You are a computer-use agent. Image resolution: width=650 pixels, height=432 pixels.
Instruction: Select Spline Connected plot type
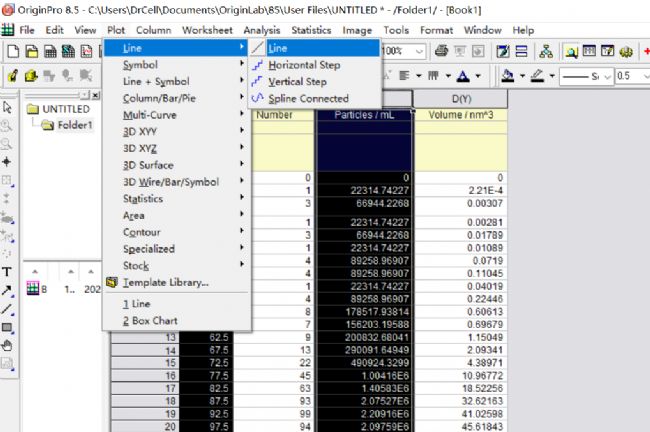308,98
